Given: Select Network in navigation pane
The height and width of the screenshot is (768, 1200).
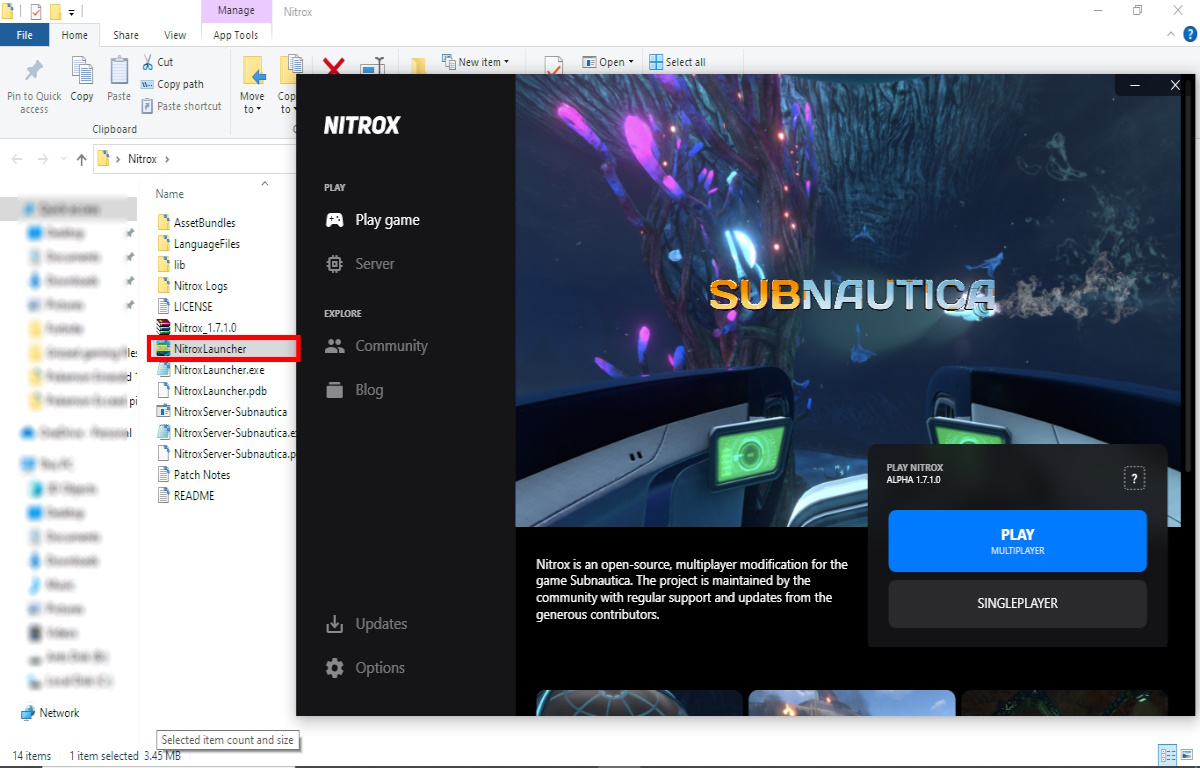Looking at the screenshot, I should (59, 713).
